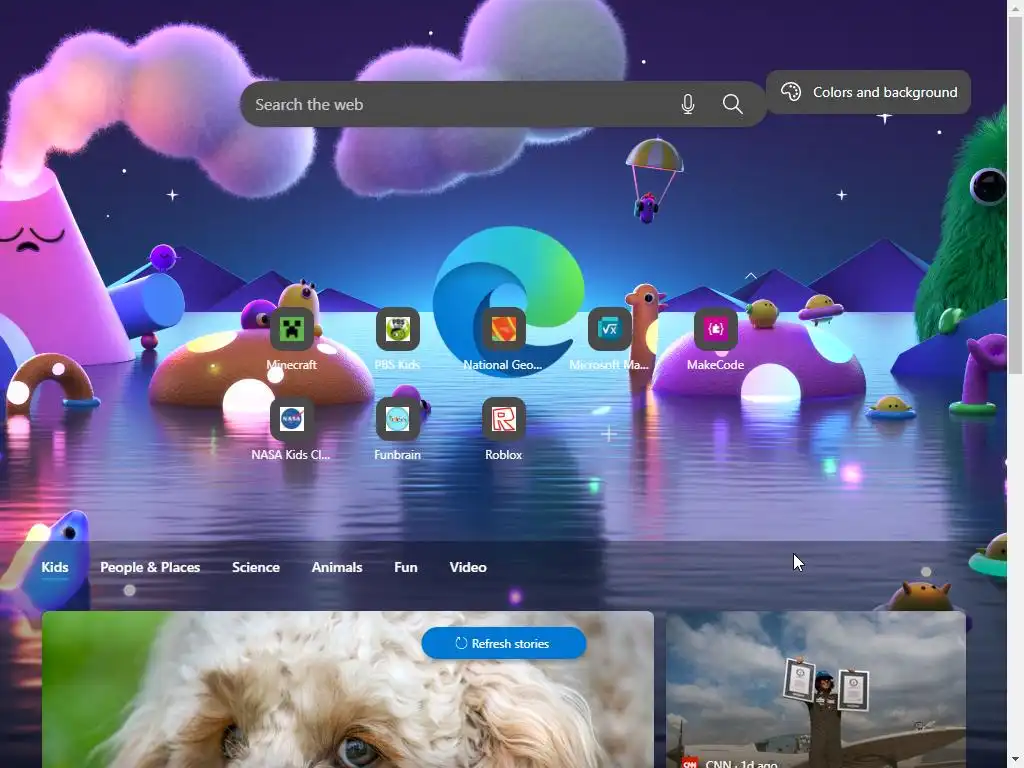Click the scrollbar down arrow

coord(1016,761)
